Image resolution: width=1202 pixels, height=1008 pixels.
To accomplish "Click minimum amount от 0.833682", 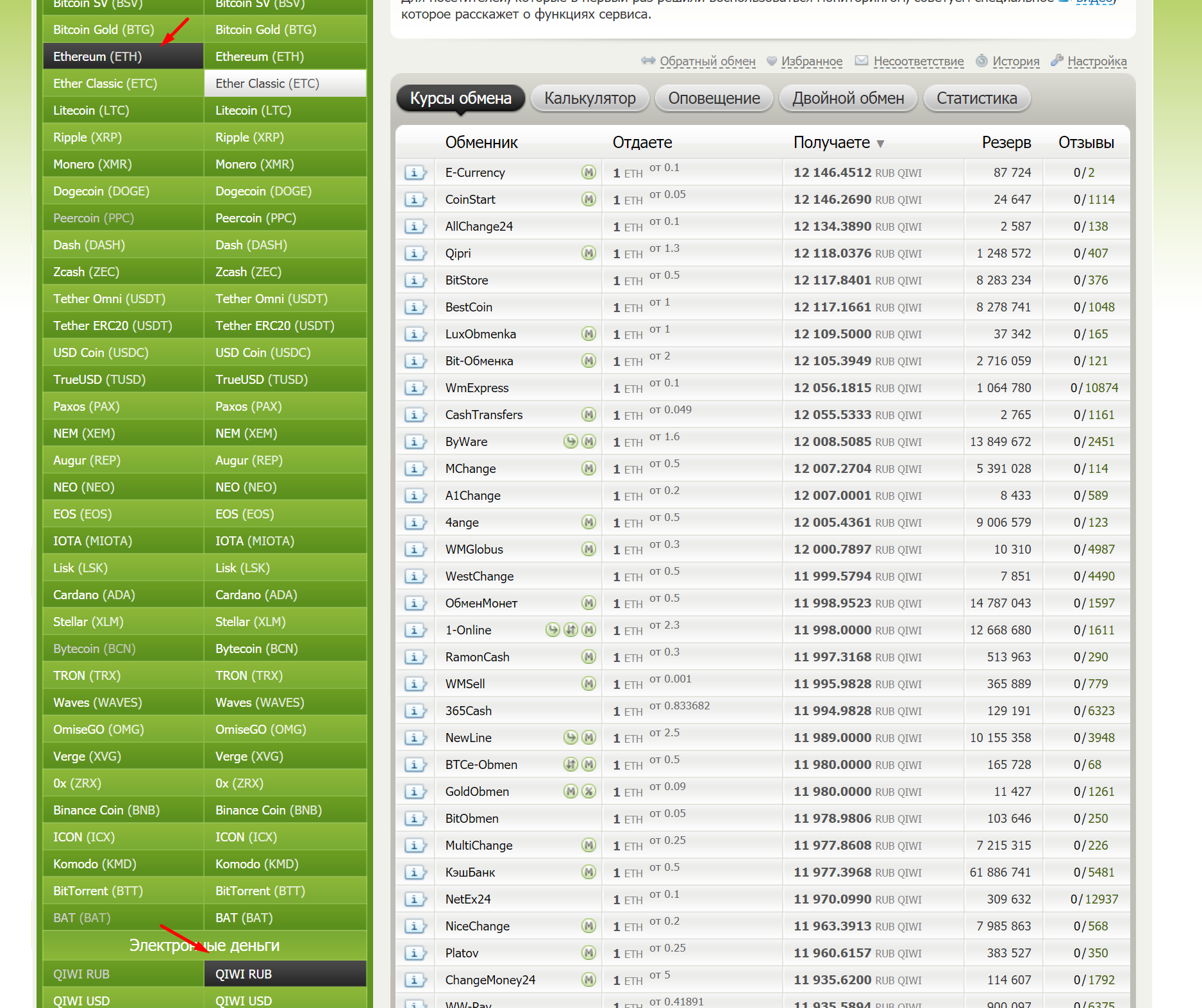I will [x=680, y=706].
